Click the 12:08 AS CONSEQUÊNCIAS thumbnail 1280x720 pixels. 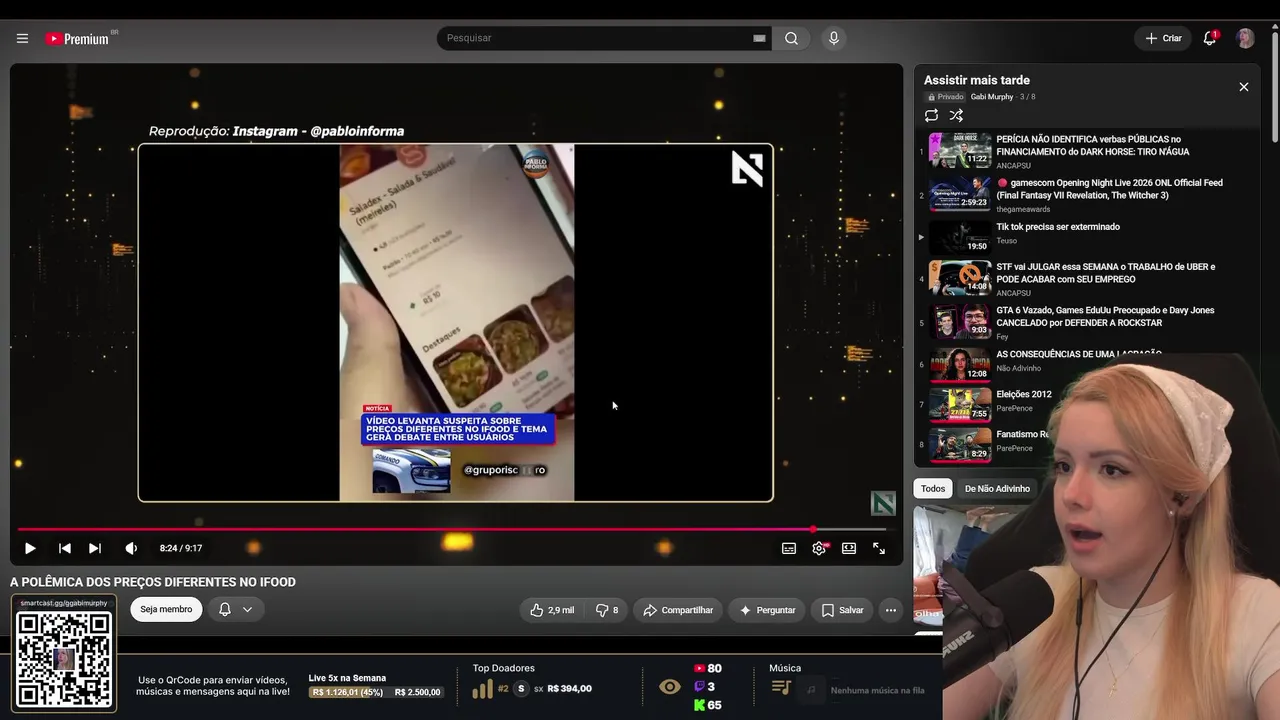[x=960, y=366]
